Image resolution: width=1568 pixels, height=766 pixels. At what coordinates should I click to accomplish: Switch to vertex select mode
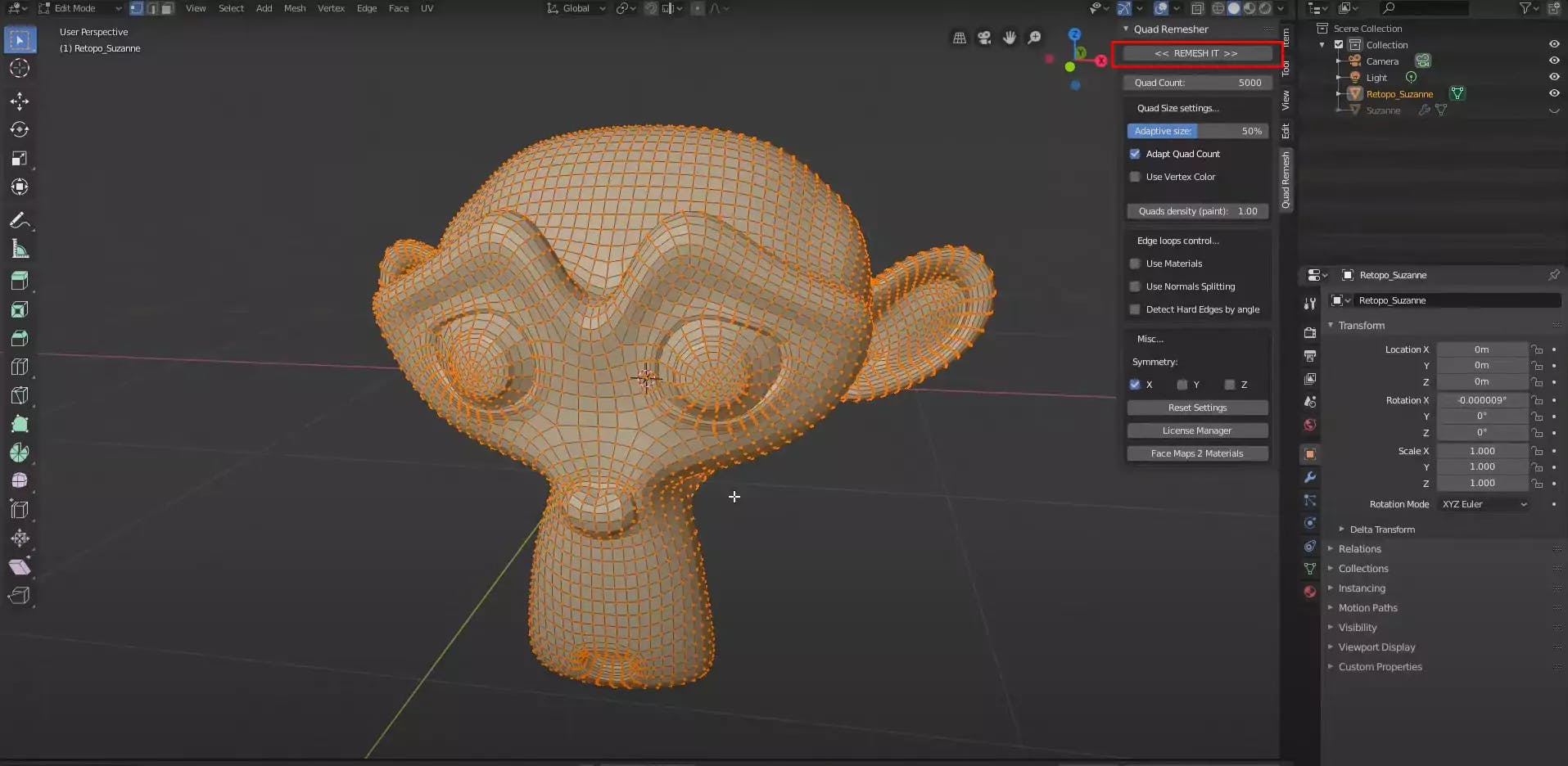[x=136, y=8]
